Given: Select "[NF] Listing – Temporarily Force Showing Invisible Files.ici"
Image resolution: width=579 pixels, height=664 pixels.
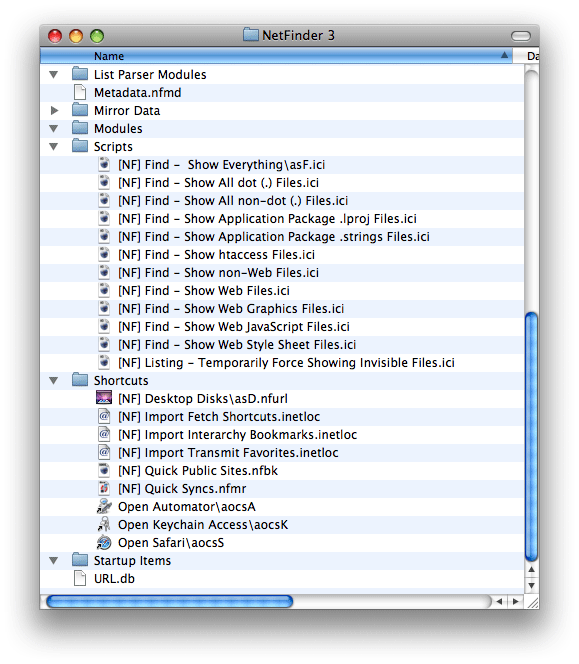Looking at the screenshot, I should 286,363.
